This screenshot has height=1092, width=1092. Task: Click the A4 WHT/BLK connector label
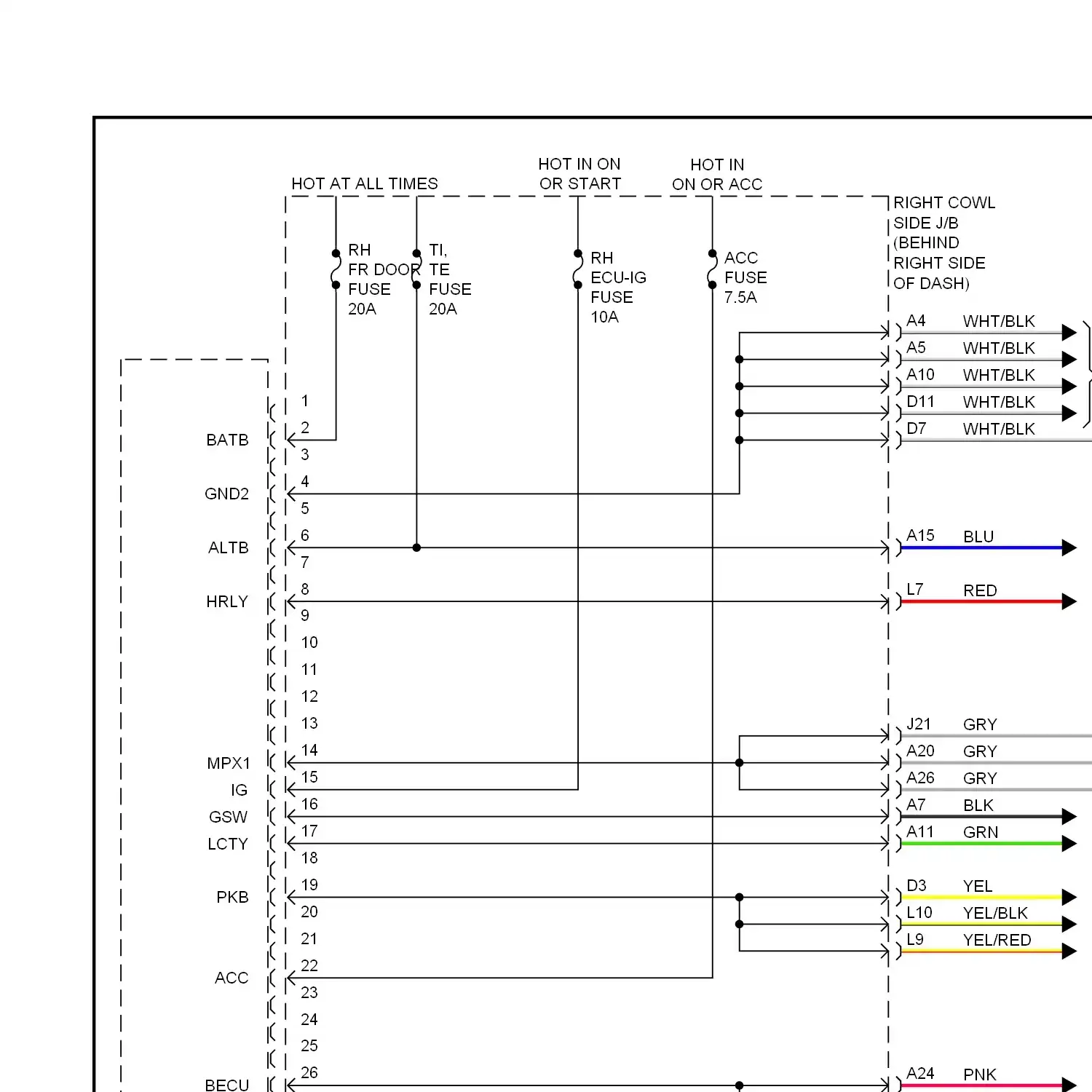tap(970, 321)
